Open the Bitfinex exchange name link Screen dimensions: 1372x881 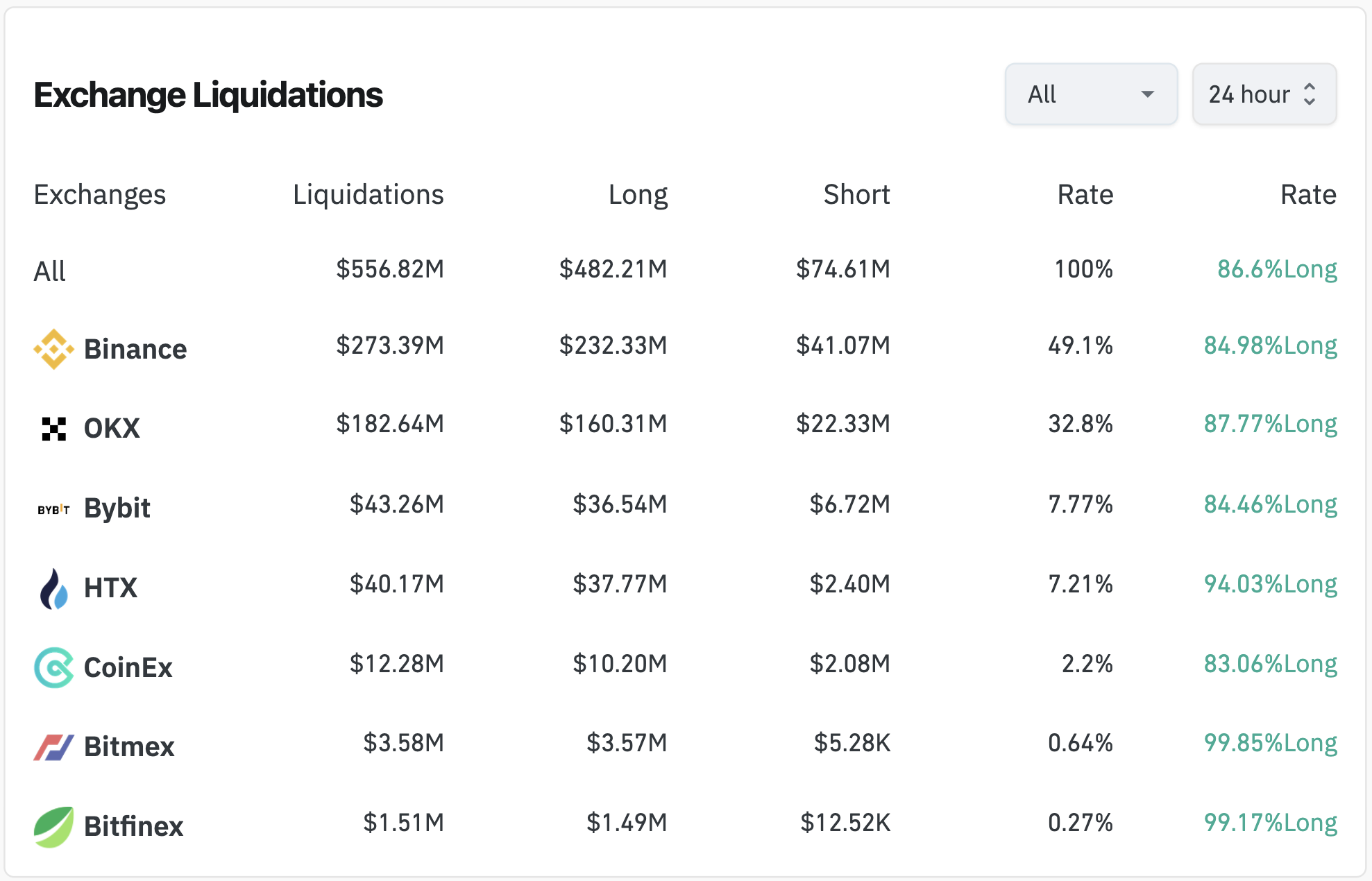tap(133, 826)
